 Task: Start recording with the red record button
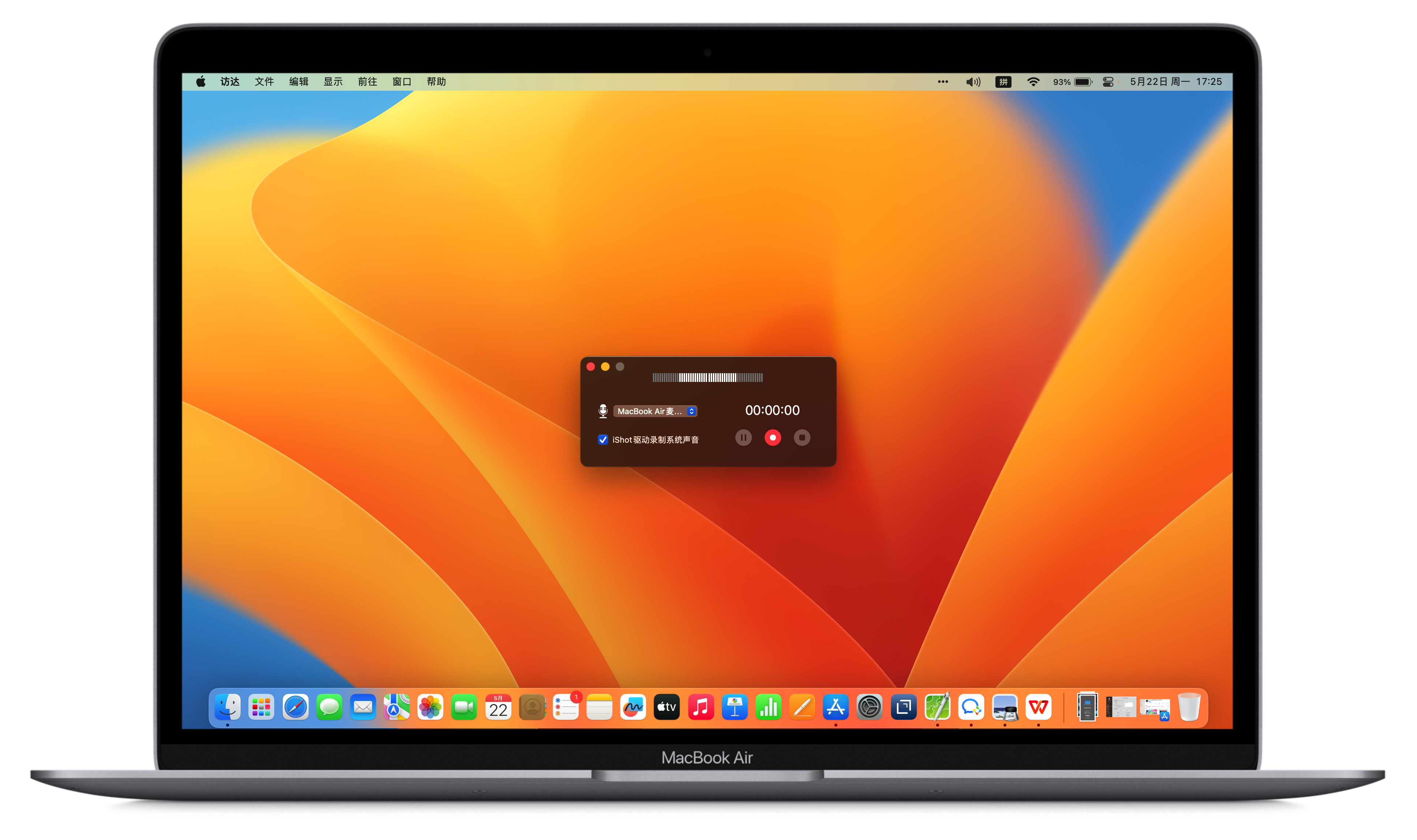(x=772, y=438)
